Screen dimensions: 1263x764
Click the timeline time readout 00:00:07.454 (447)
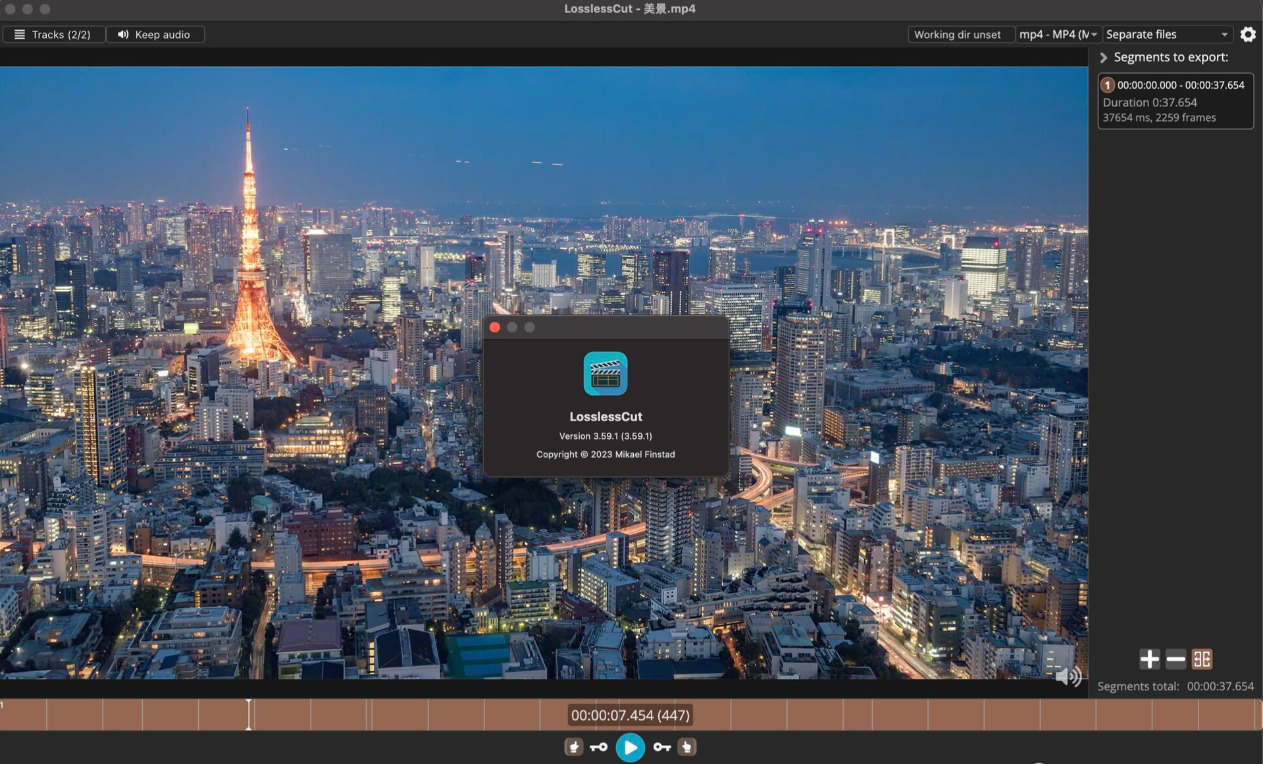pyautogui.click(x=630, y=715)
